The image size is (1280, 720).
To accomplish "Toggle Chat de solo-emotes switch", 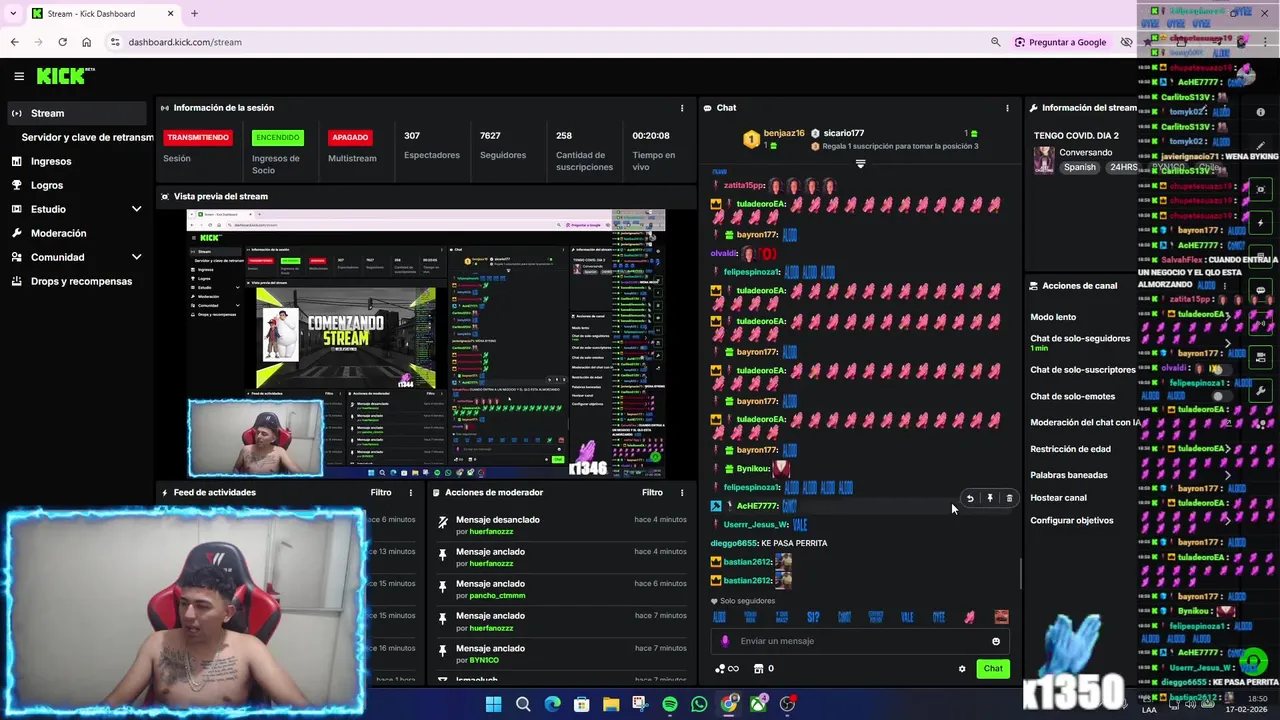I will tap(1220, 397).
